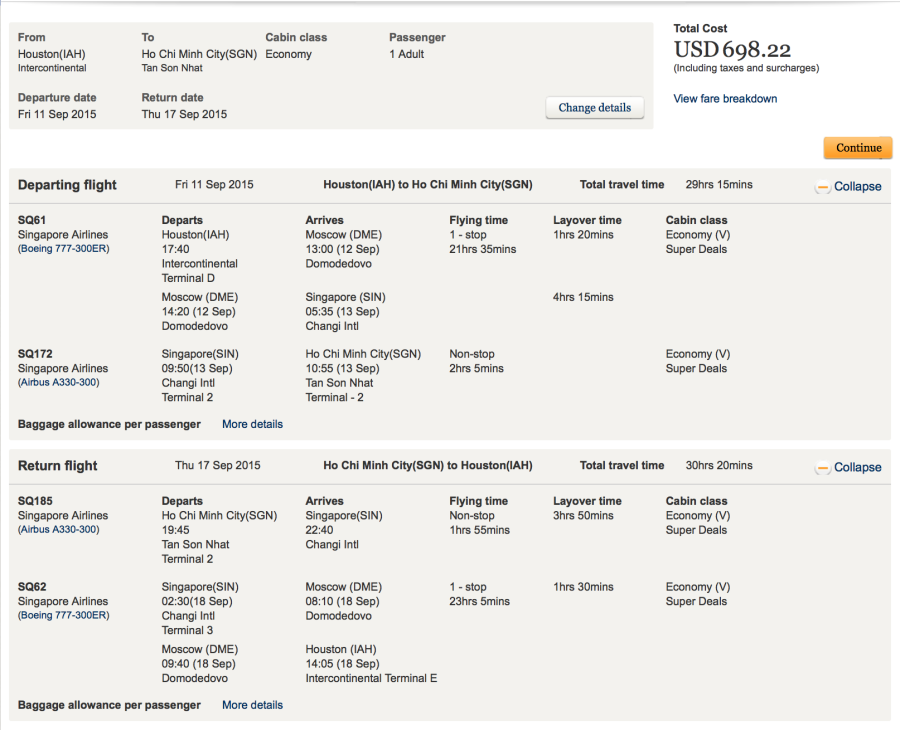The width and height of the screenshot is (900, 730).
Task: Click the SQ185 flight number
Action: point(35,500)
